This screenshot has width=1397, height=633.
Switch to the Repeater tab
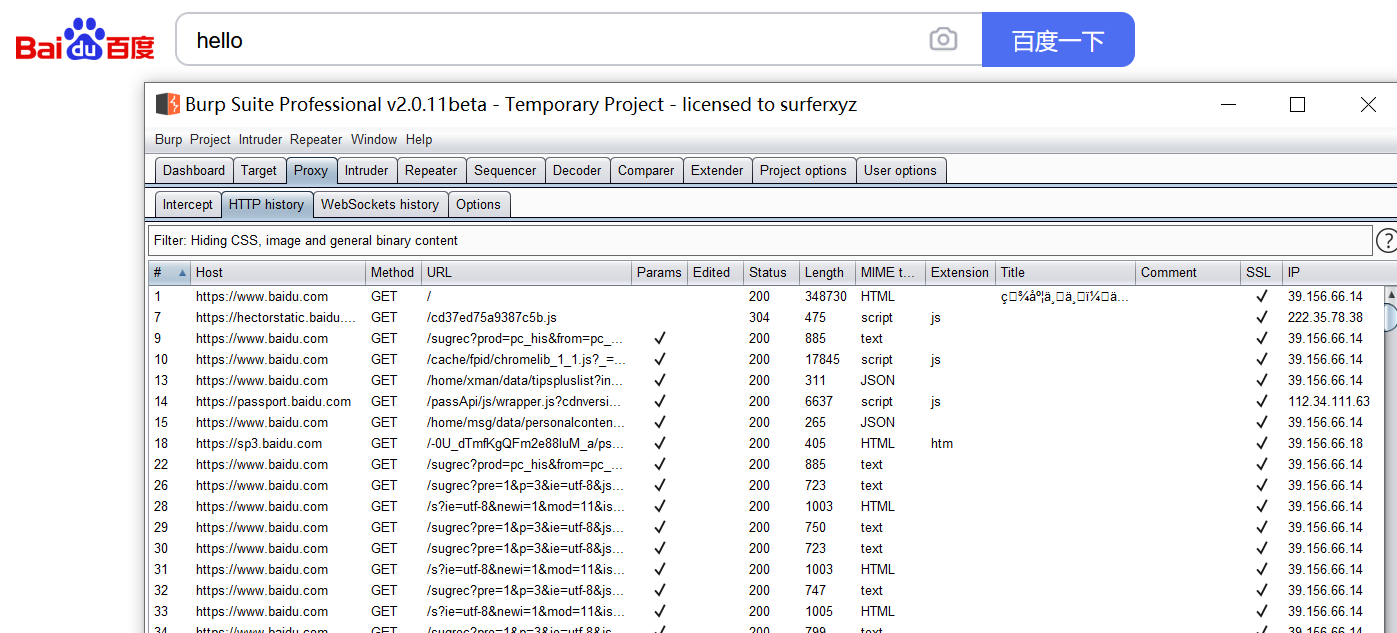click(x=431, y=171)
